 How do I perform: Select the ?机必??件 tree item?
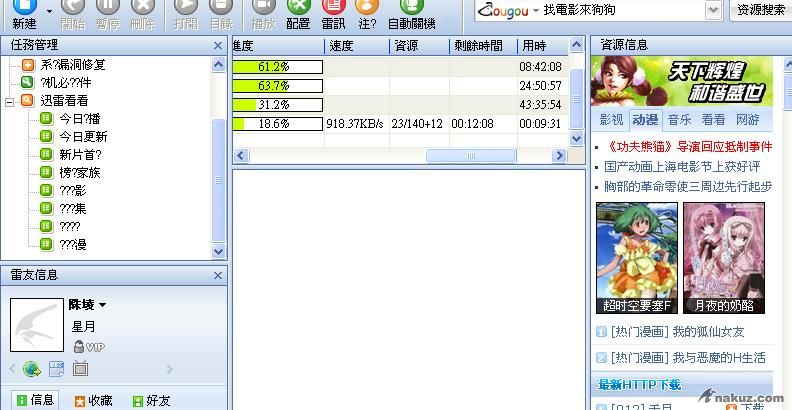[x=66, y=82]
